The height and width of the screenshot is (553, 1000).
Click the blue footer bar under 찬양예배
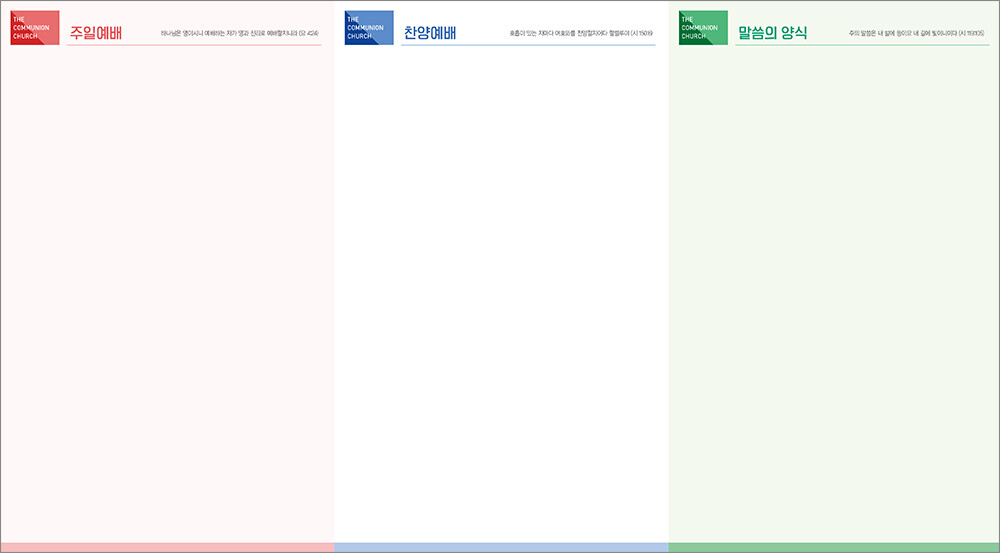(x=501, y=547)
